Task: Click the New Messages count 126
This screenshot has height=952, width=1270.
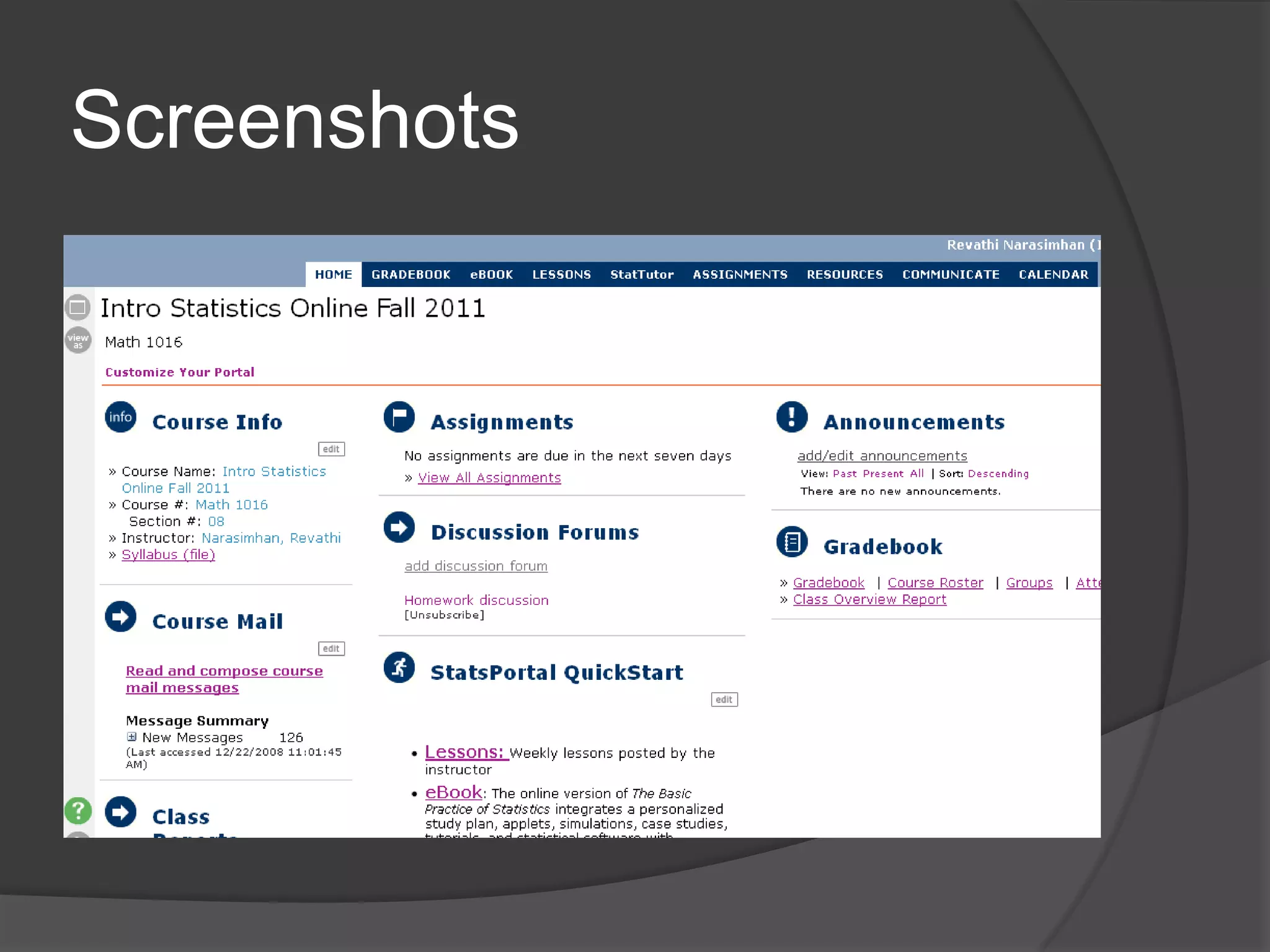Action: click(291, 738)
